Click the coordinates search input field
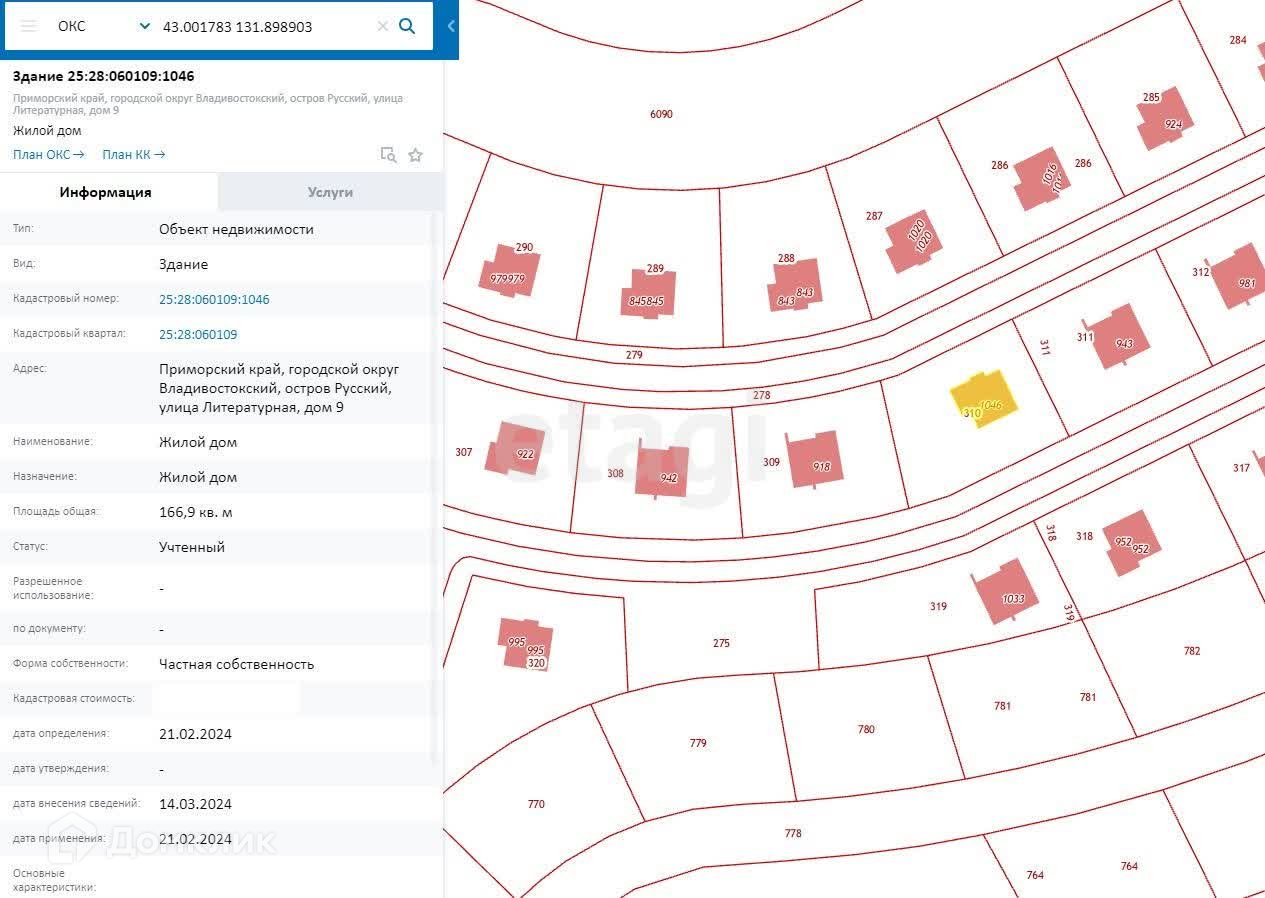Viewport: 1265px width, 898px height. coord(265,27)
